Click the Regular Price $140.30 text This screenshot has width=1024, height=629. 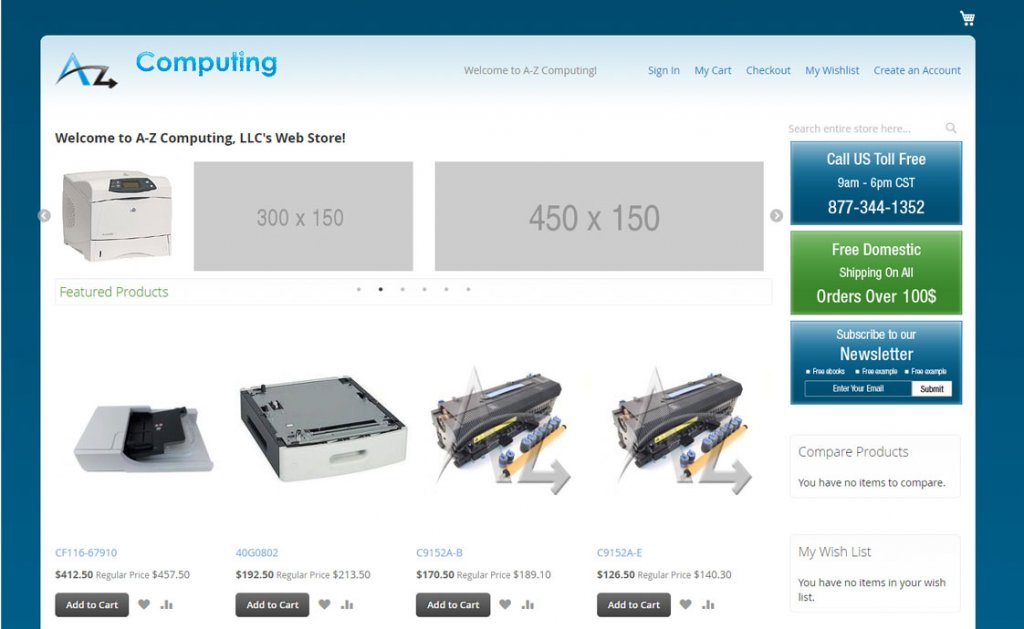coord(684,575)
